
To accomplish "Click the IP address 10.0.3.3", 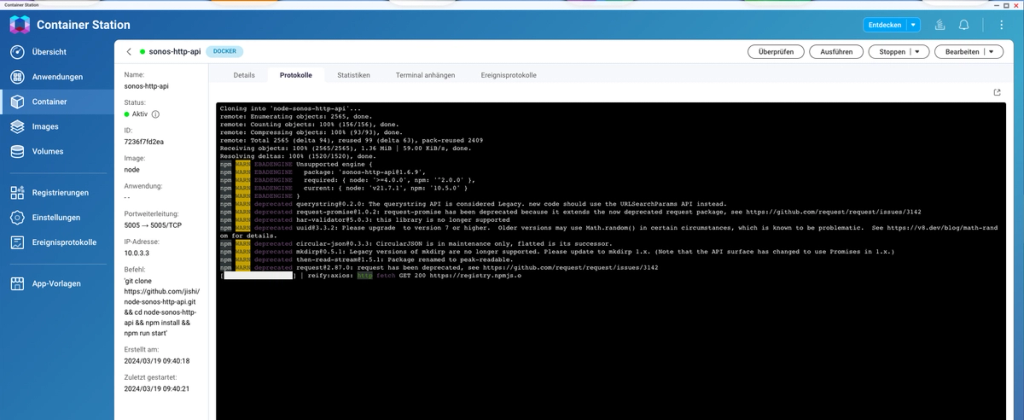I will [136, 252].
